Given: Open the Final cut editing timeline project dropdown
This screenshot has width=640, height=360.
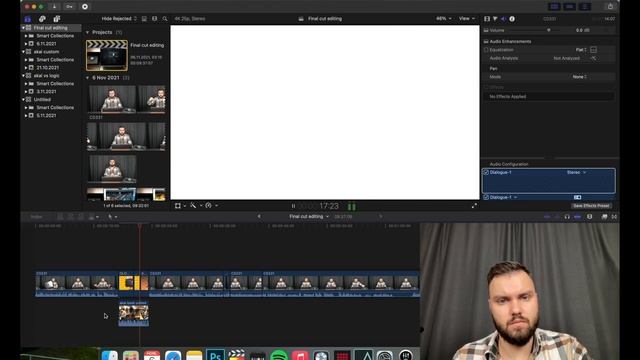Looking at the screenshot, I should tap(309, 217).
